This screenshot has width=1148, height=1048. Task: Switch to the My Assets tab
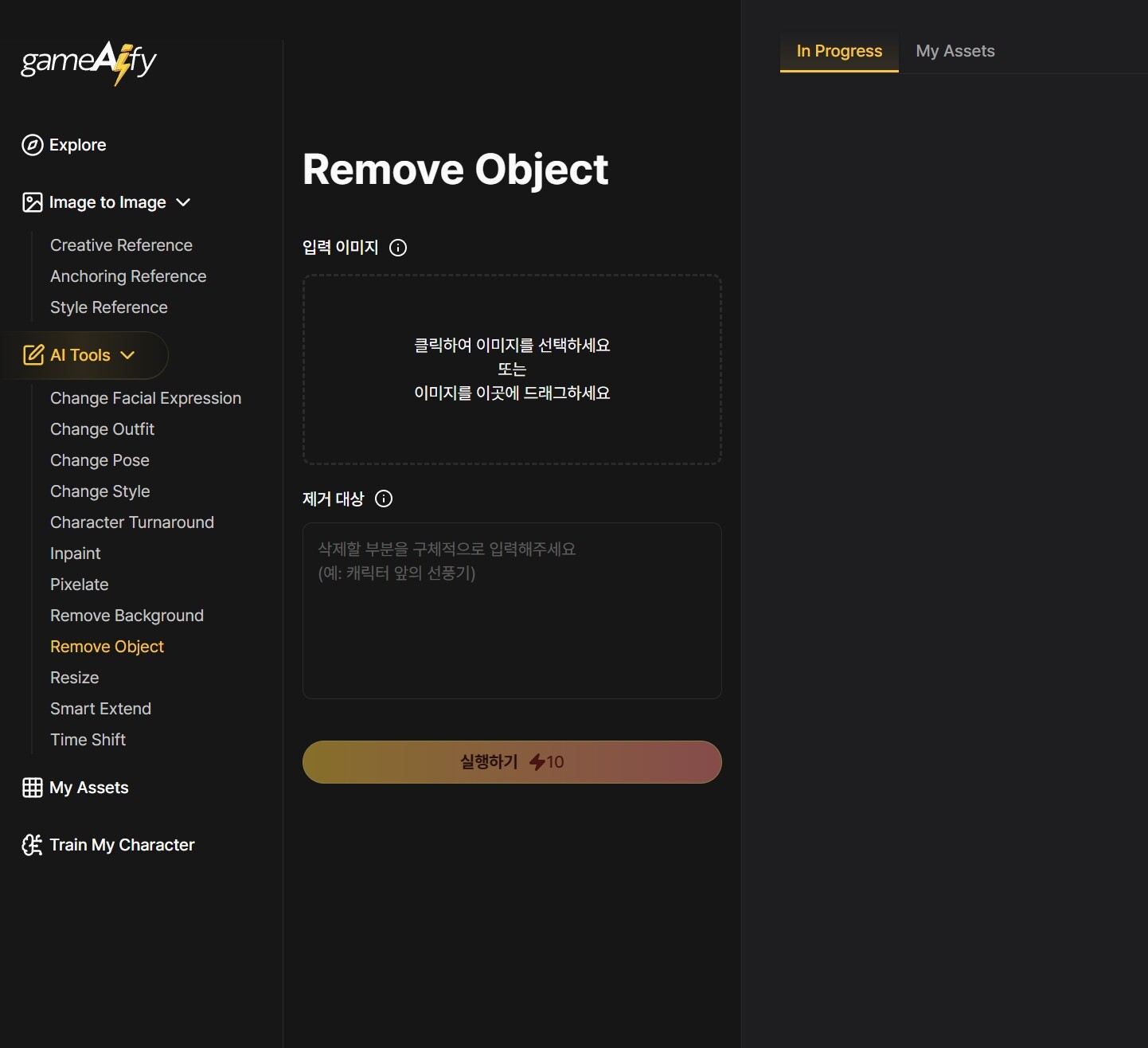[x=955, y=51]
